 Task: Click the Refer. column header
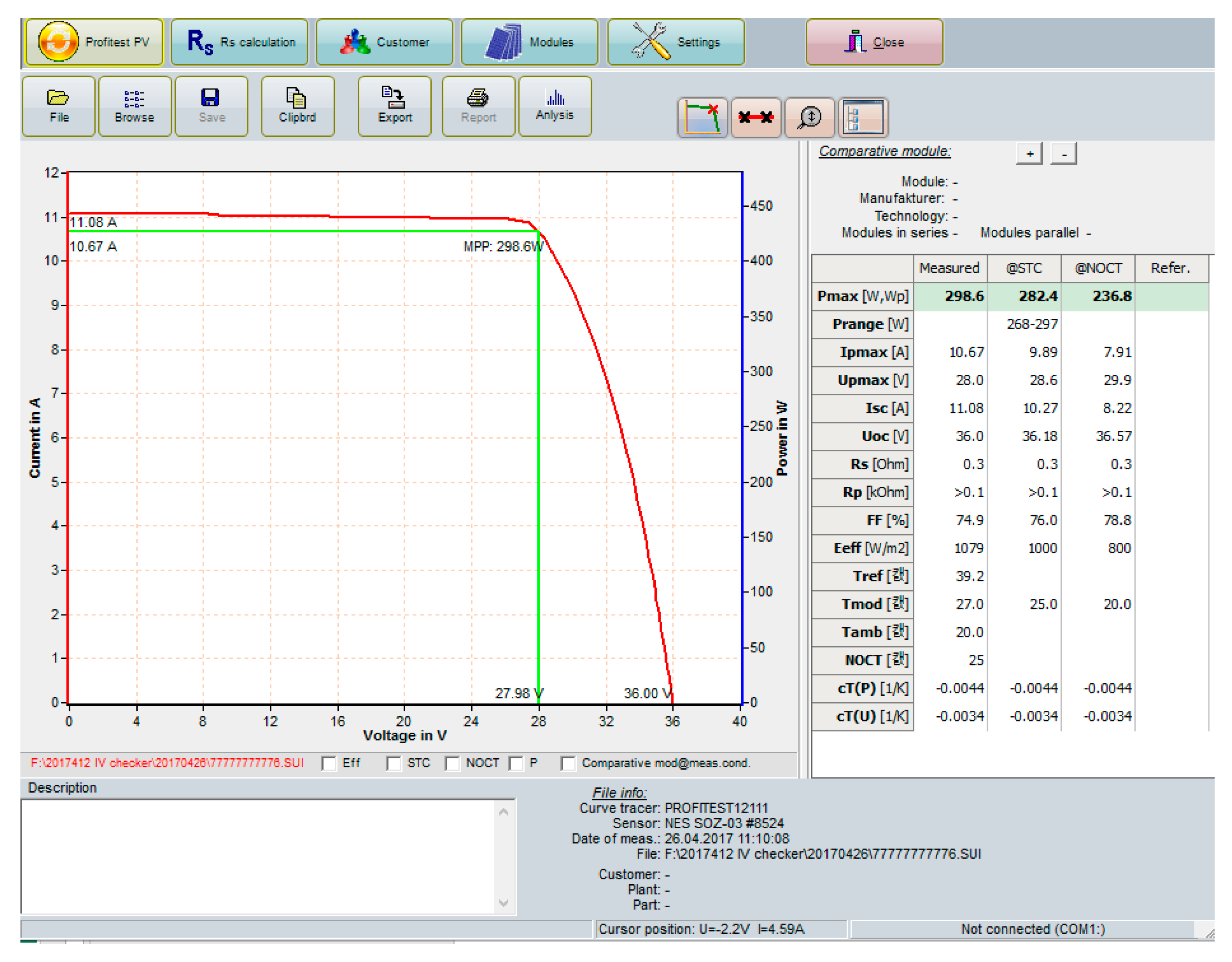(x=1172, y=268)
